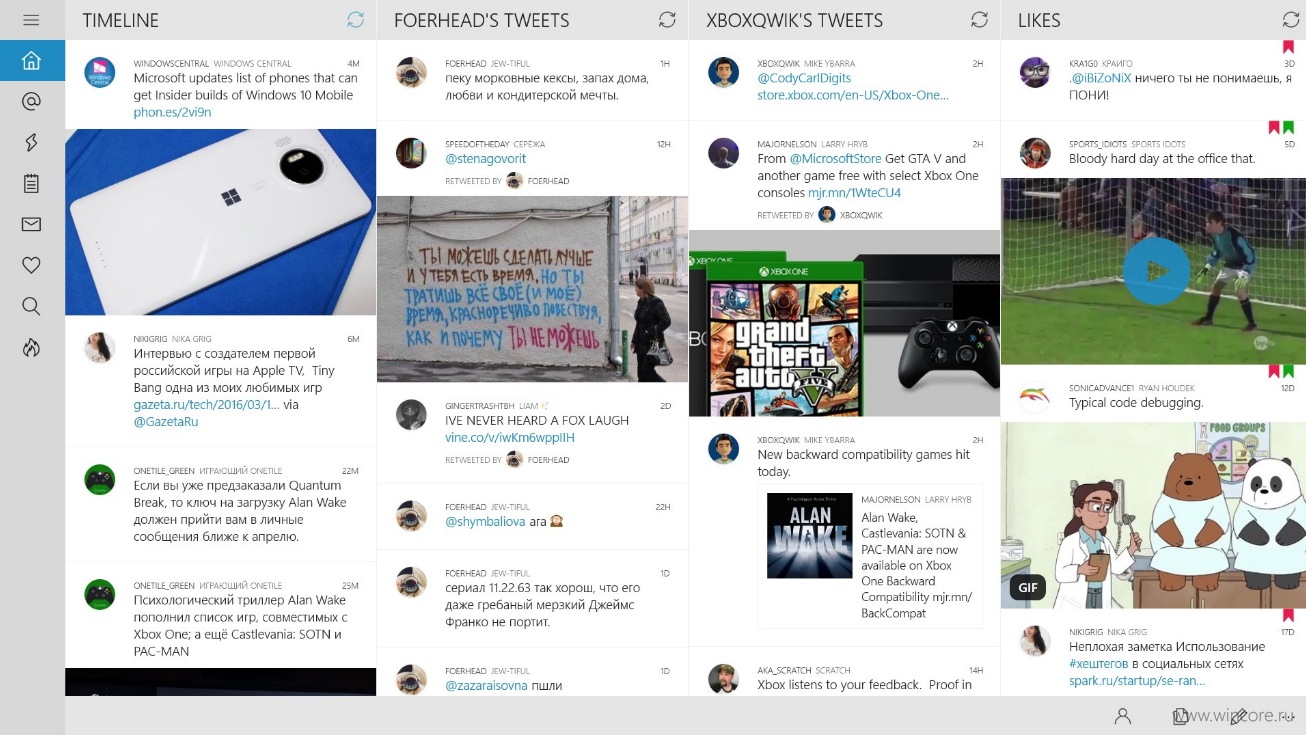The image size is (1306, 735).
Task: Open the store.xbox.com/en-US/Xbox-One... link
Action: point(853,95)
